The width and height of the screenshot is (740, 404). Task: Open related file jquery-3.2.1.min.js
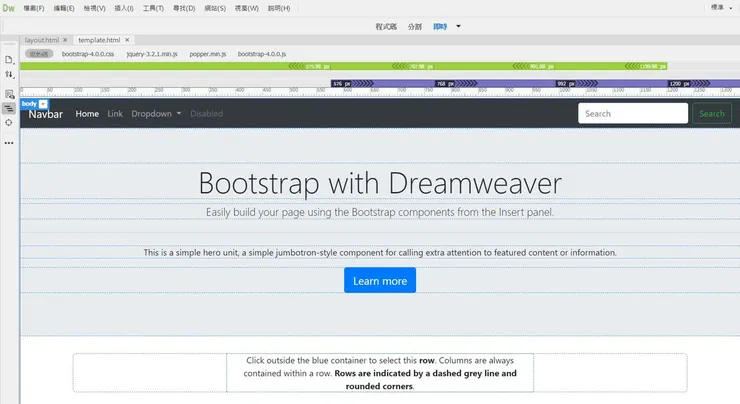[152, 54]
